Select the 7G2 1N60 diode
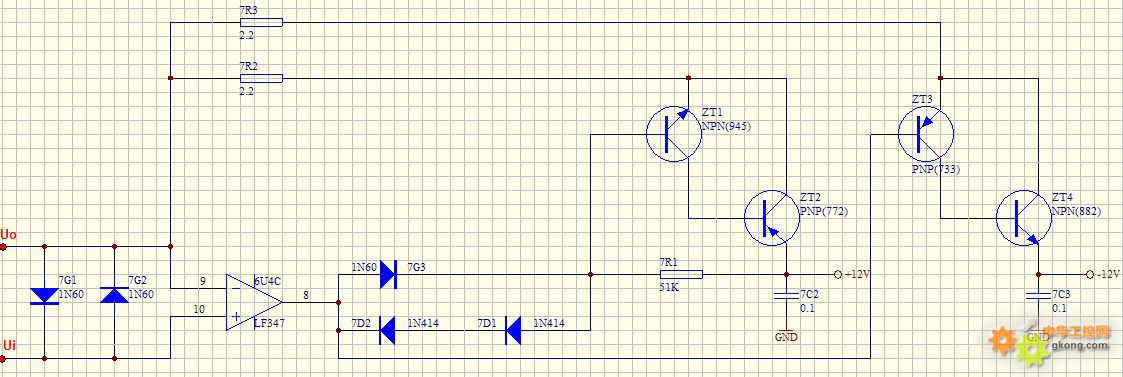The width and height of the screenshot is (1123, 377). [115, 295]
